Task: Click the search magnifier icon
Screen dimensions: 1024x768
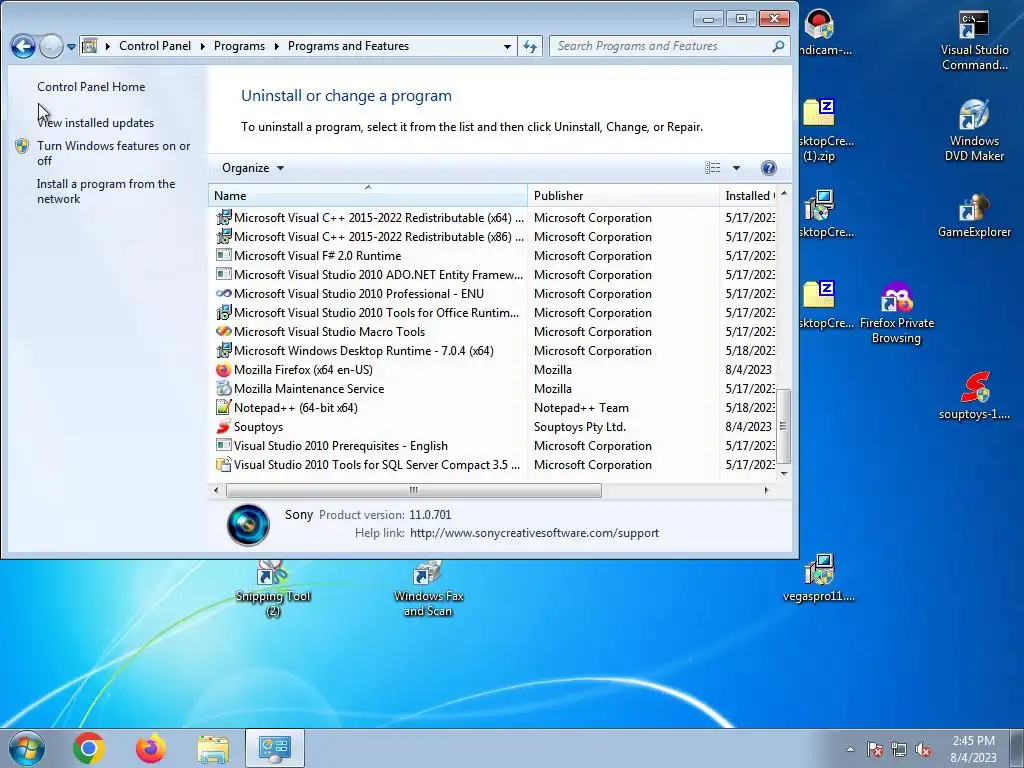Action: click(778, 46)
